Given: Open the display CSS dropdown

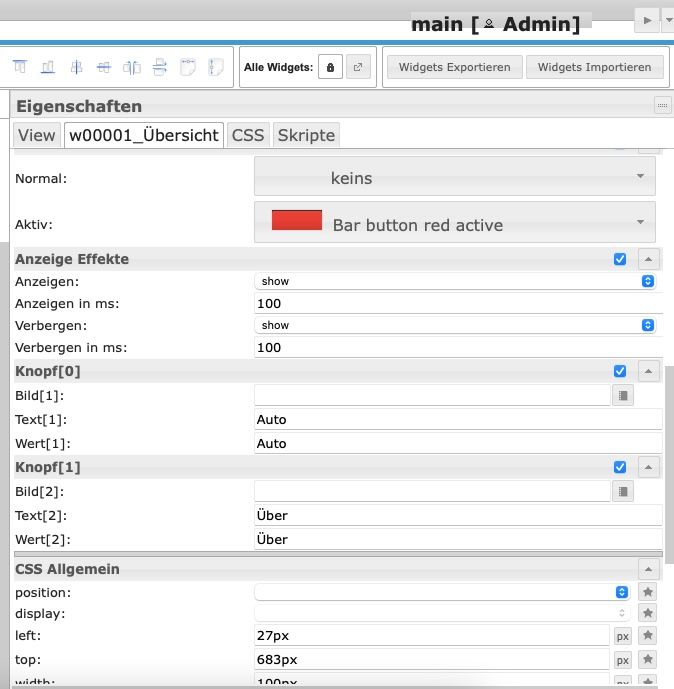Looking at the screenshot, I should [442, 613].
